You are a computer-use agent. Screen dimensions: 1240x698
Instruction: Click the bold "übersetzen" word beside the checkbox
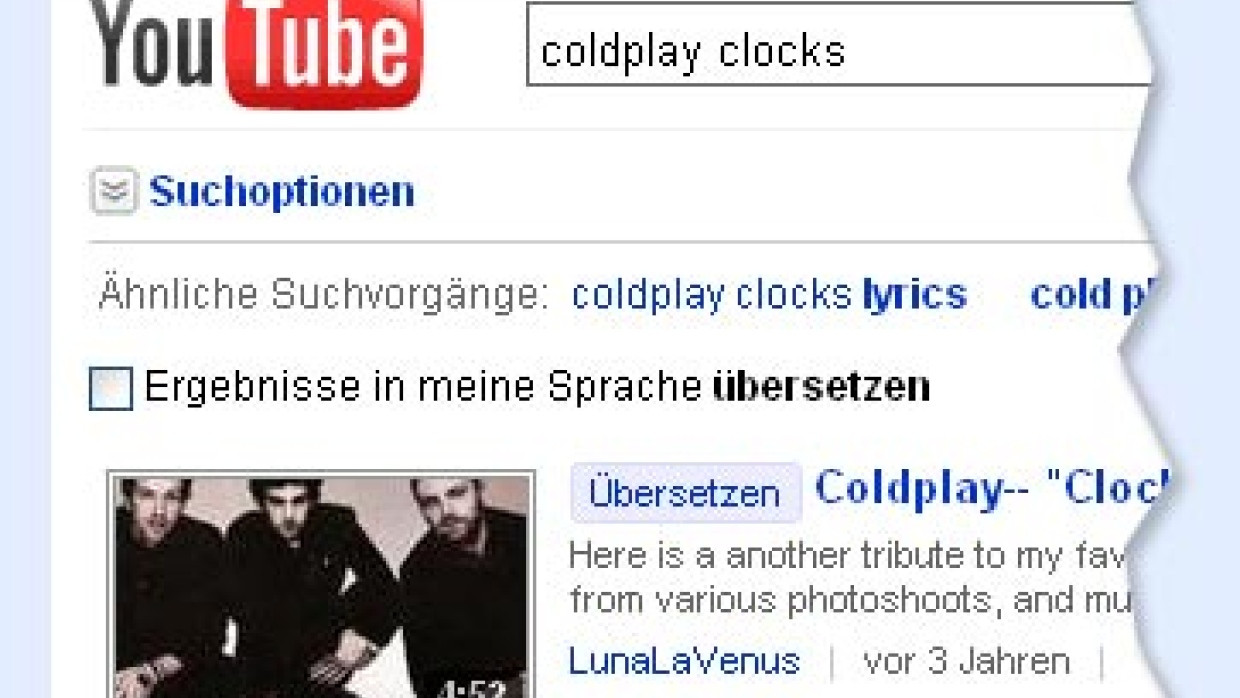click(821, 387)
